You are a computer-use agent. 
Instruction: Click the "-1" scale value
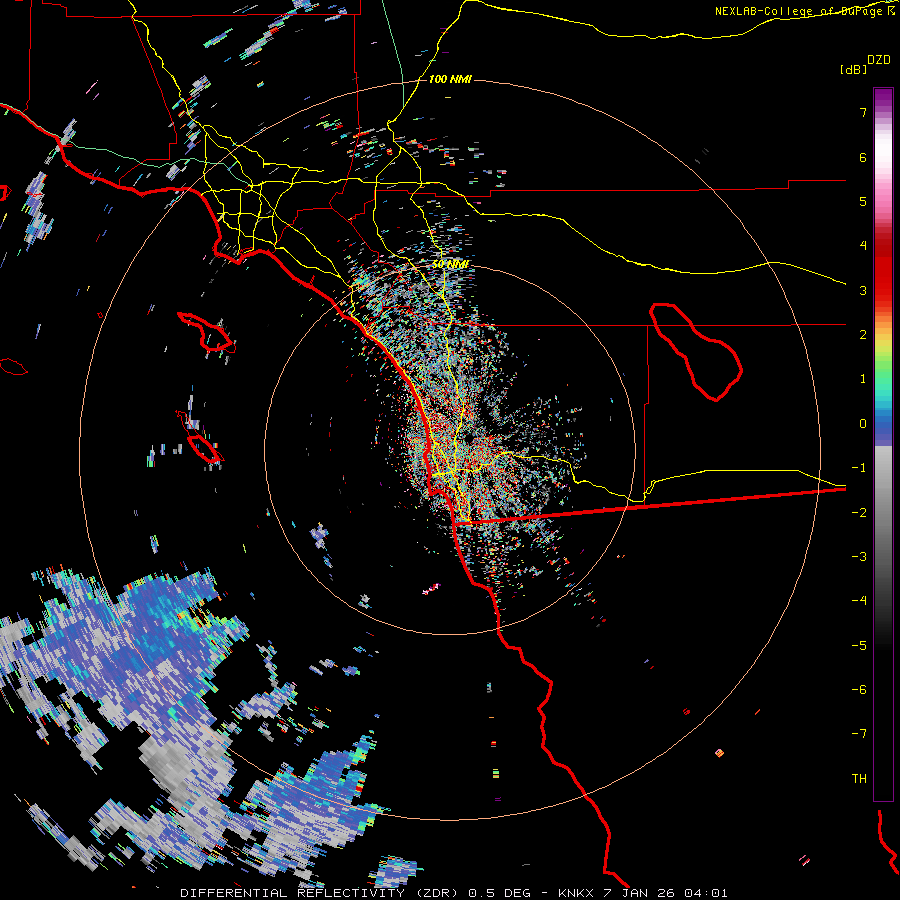[859, 468]
